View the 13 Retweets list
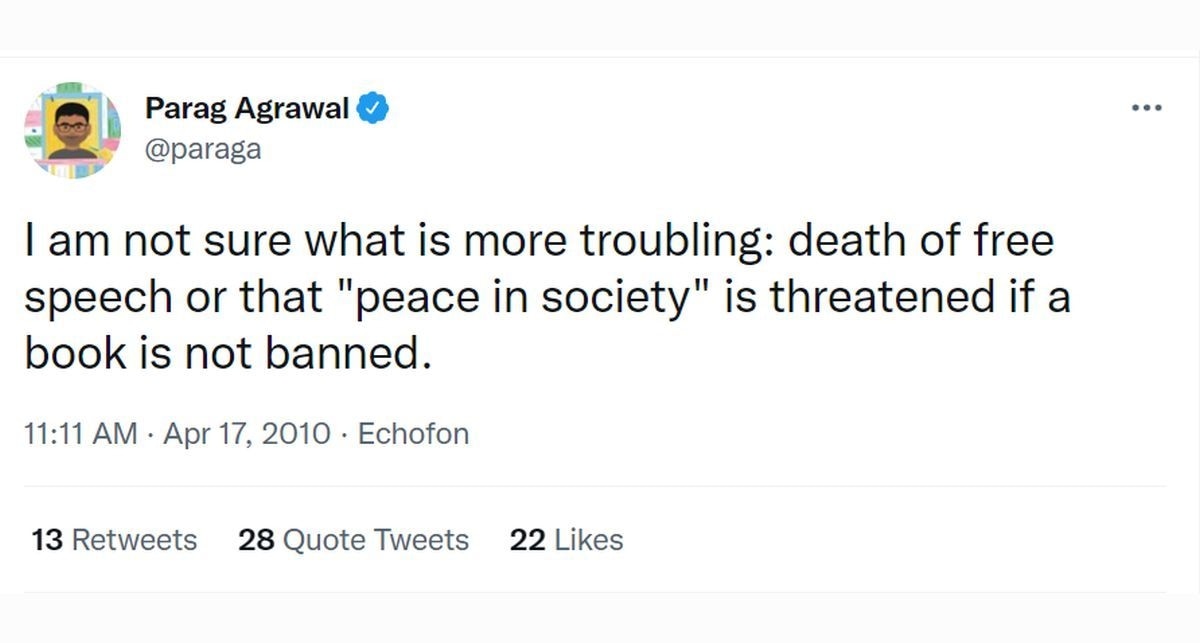 (114, 540)
